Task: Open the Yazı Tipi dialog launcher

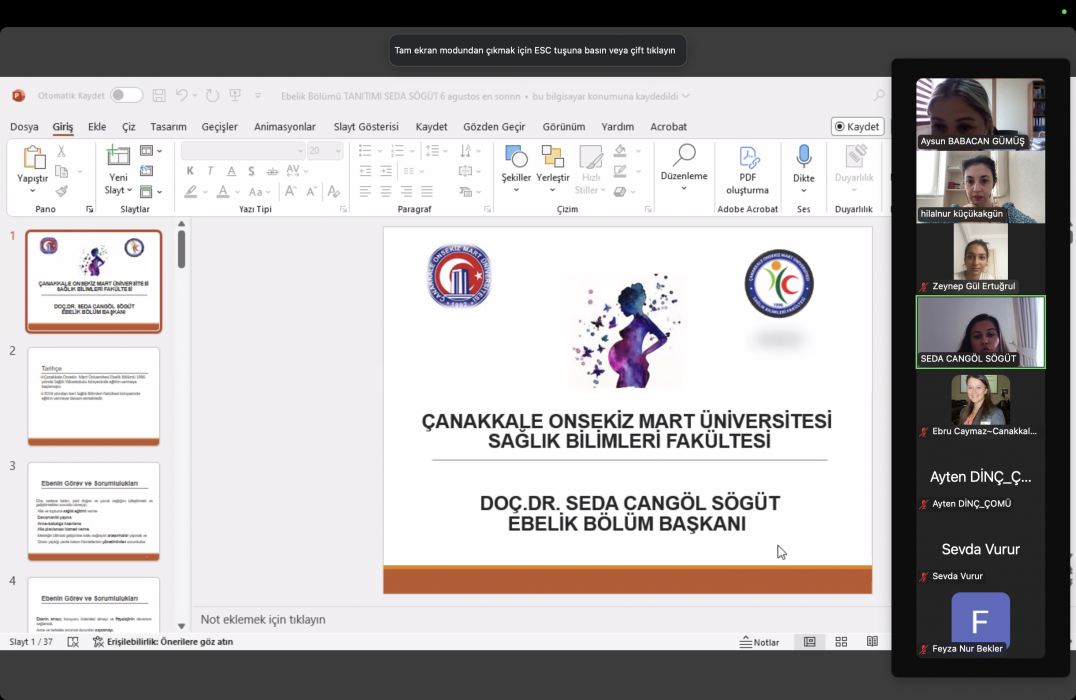Action: 343,209
